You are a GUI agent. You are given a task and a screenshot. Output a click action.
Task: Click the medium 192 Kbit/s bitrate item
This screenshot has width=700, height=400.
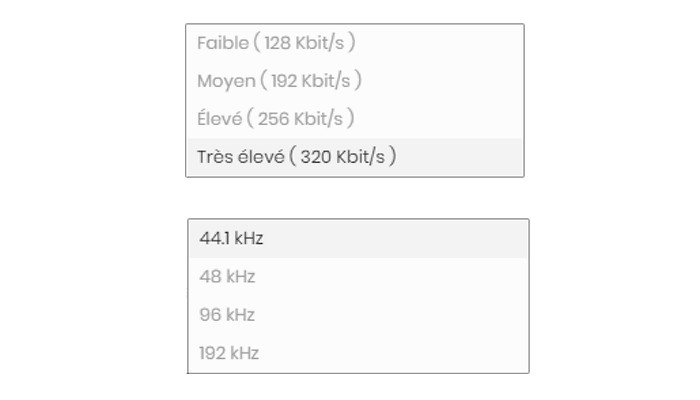pyautogui.click(x=280, y=81)
